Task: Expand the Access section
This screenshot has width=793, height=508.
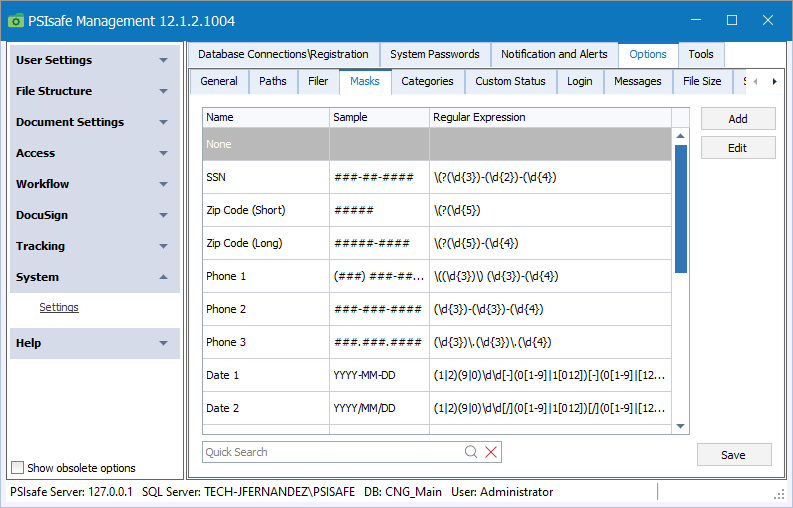Action: point(95,153)
